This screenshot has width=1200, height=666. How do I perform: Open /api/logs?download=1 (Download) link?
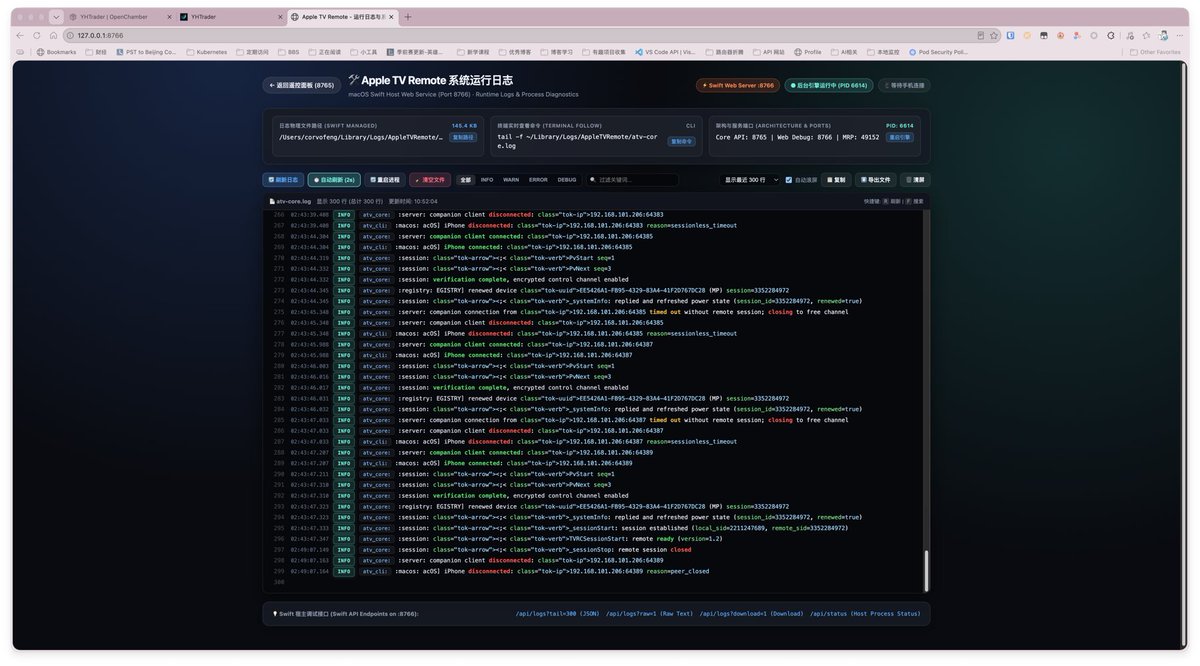pyautogui.click(x=751, y=614)
